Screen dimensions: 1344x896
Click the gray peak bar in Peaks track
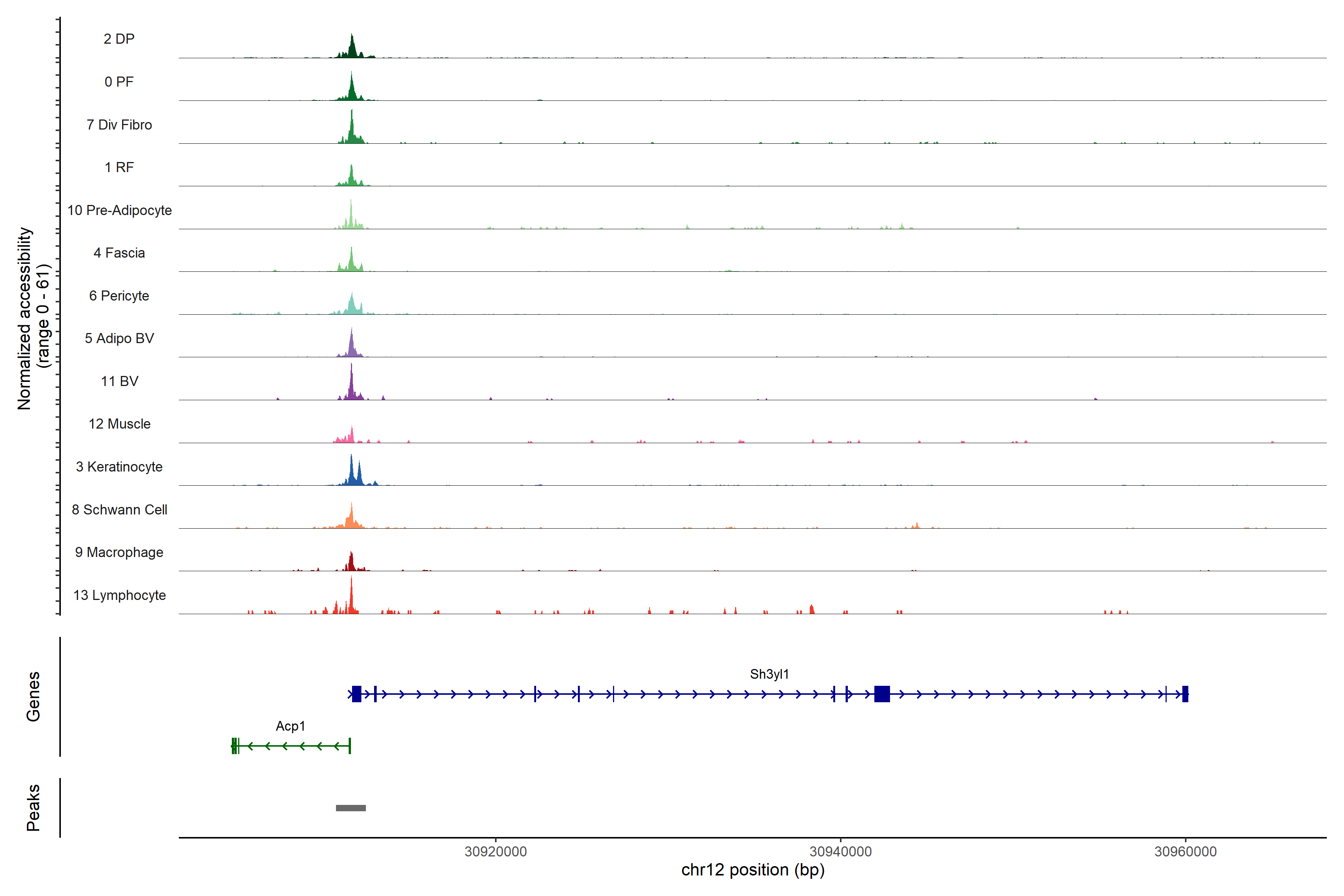coord(351,808)
